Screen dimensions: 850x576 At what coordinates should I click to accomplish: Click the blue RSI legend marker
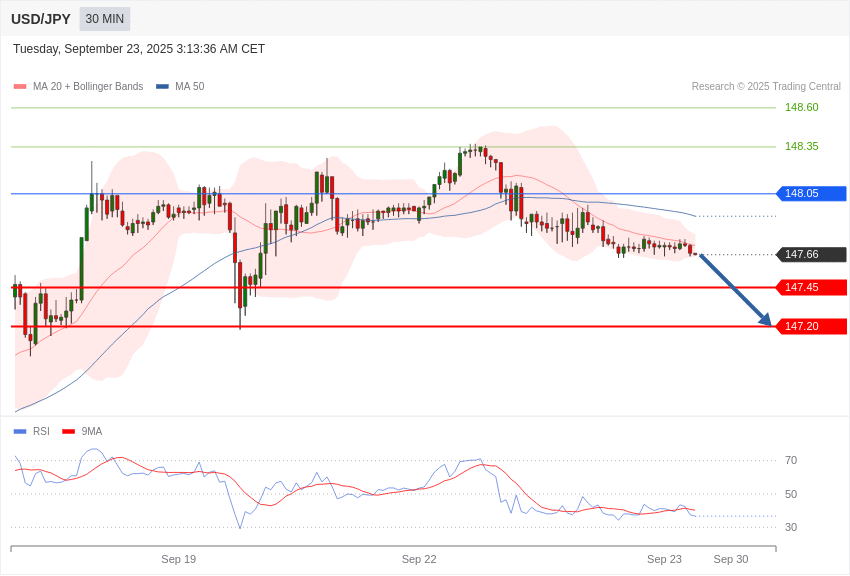coord(20,432)
